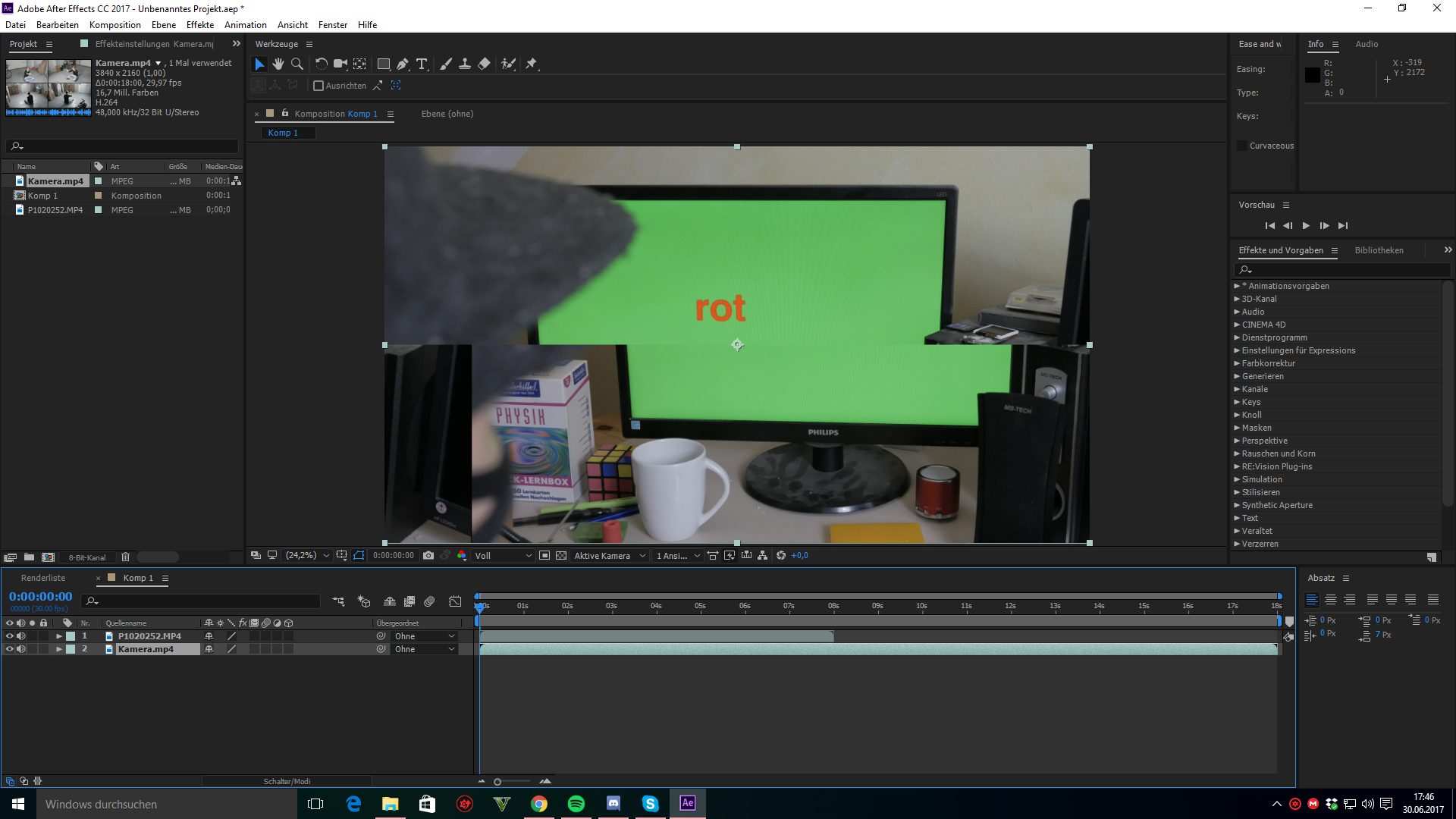Click the timeline zoom slider handle

497,782
